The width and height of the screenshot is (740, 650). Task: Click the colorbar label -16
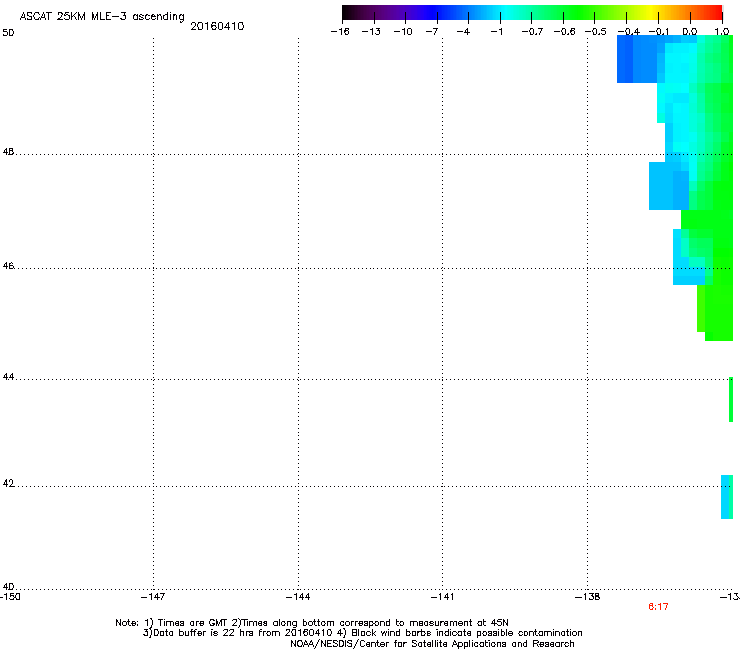point(340,32)
